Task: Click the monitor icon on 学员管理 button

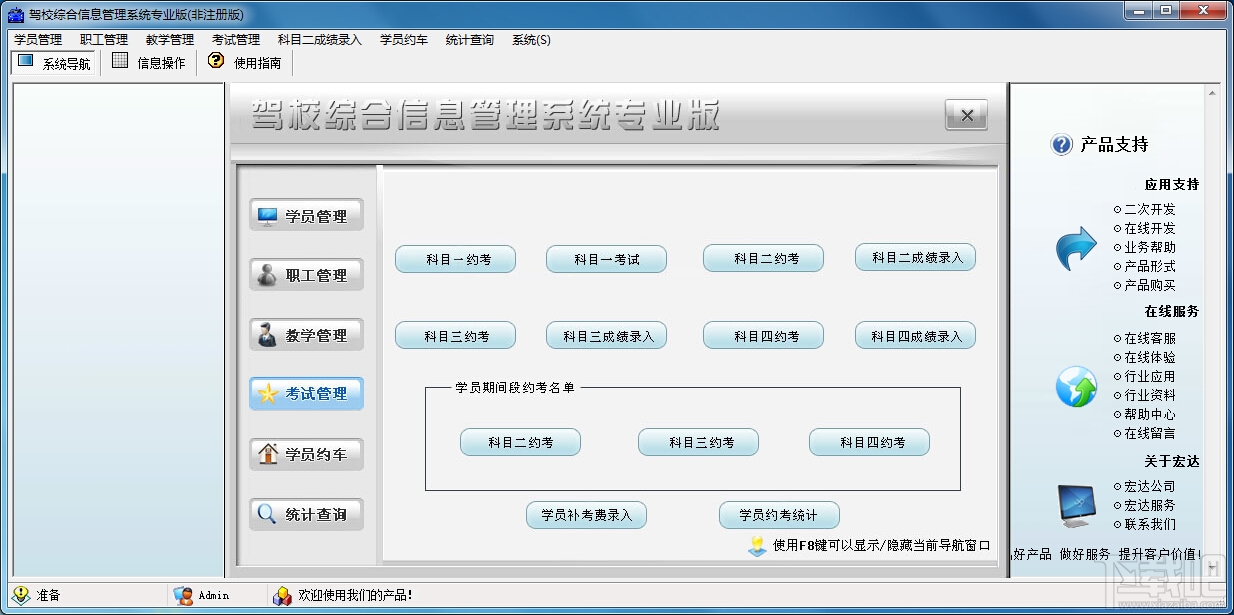Action: (267, 216)
